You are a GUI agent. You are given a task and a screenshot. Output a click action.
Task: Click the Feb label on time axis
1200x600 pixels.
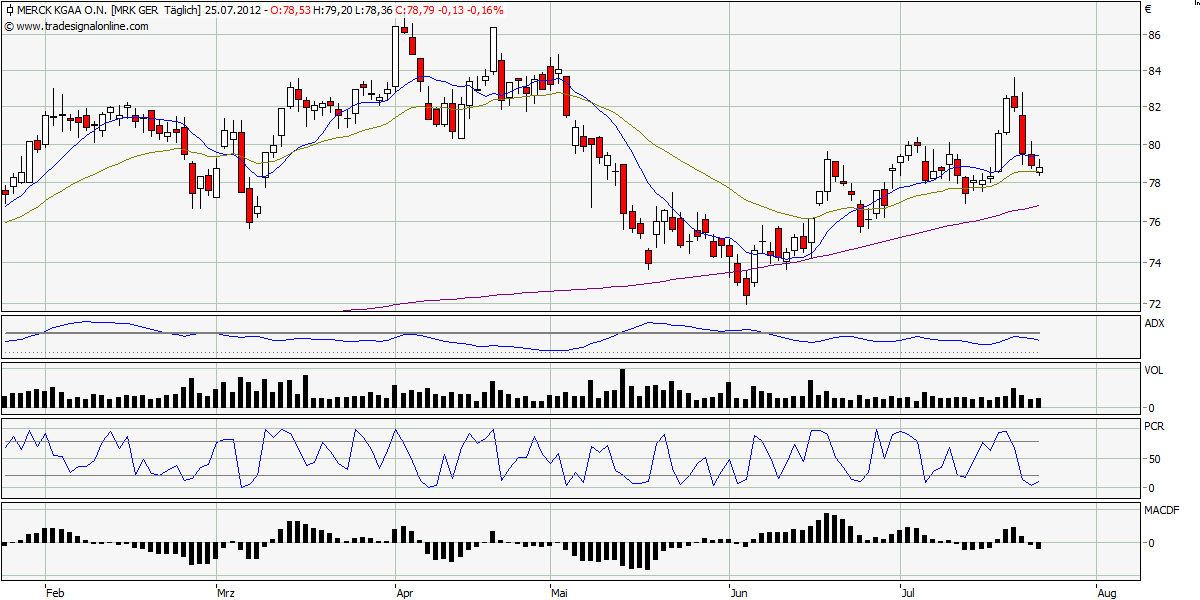click(x=55, y=592)
